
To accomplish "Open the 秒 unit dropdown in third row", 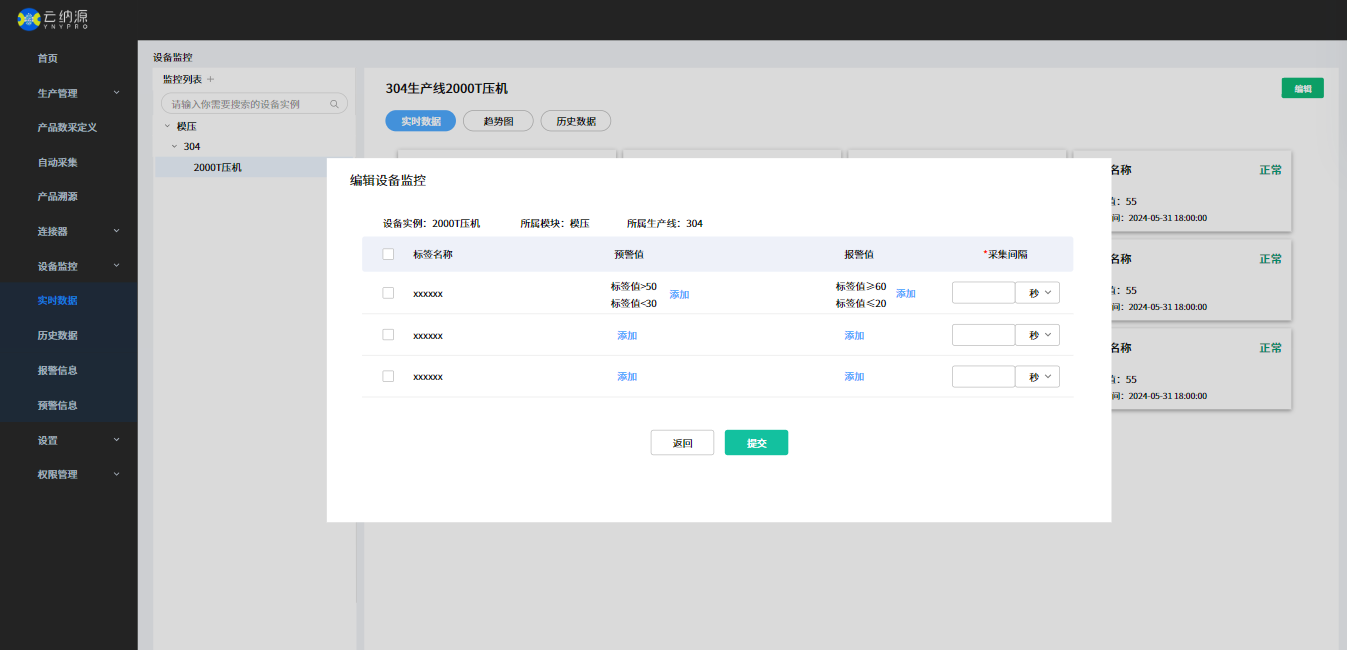I will click(1037, 377).
